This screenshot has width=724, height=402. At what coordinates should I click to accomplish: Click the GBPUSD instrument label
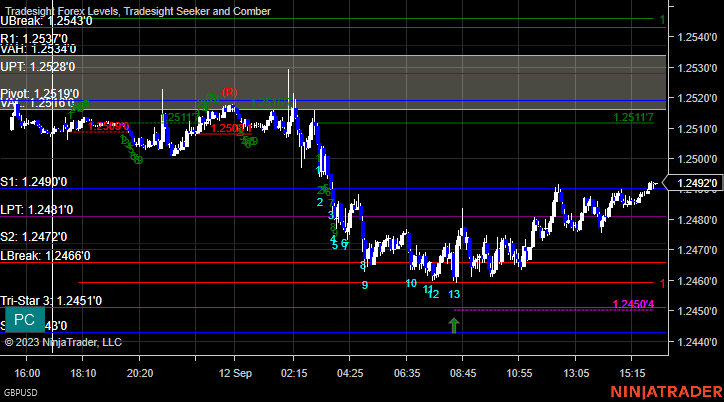coord(21,393)
